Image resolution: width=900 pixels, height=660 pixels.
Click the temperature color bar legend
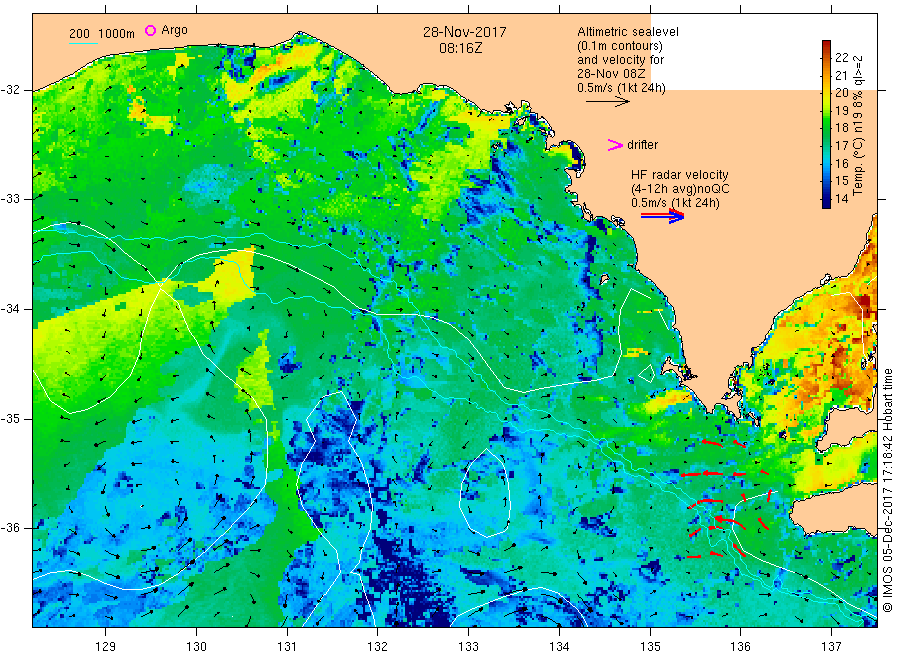point(826,124)
